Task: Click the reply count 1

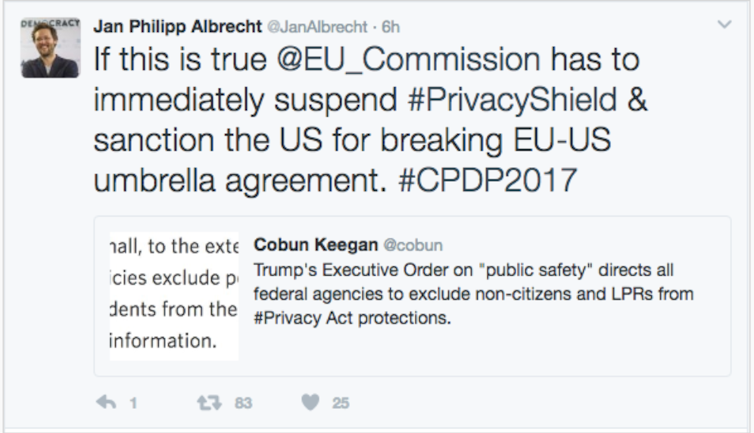Action: tap(133, 404)
